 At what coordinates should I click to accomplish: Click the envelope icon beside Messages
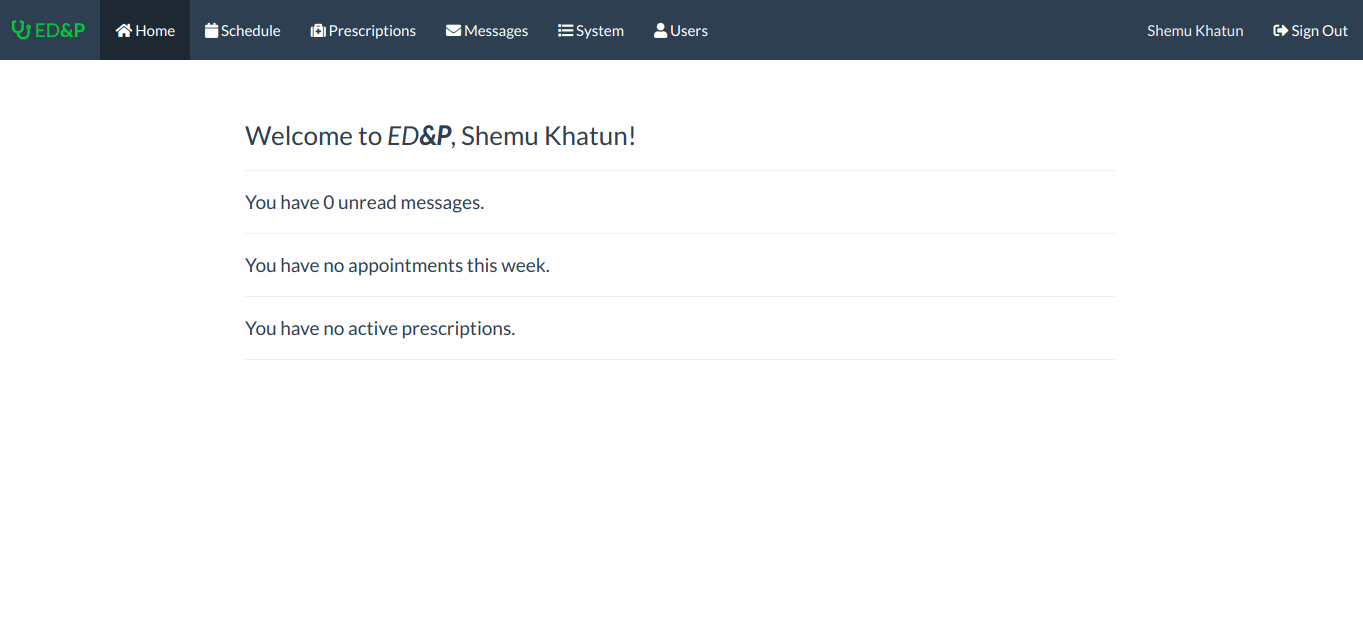click(453, 31)
